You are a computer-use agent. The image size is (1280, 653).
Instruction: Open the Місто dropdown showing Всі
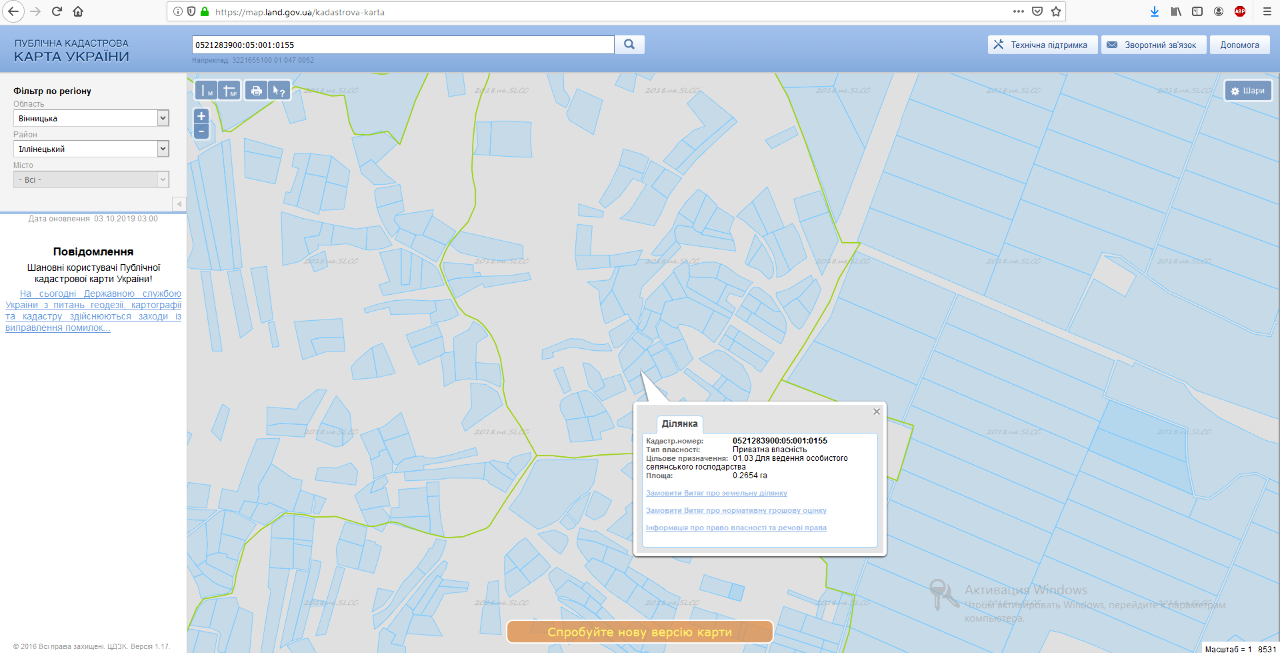click(x=91, y=180)
